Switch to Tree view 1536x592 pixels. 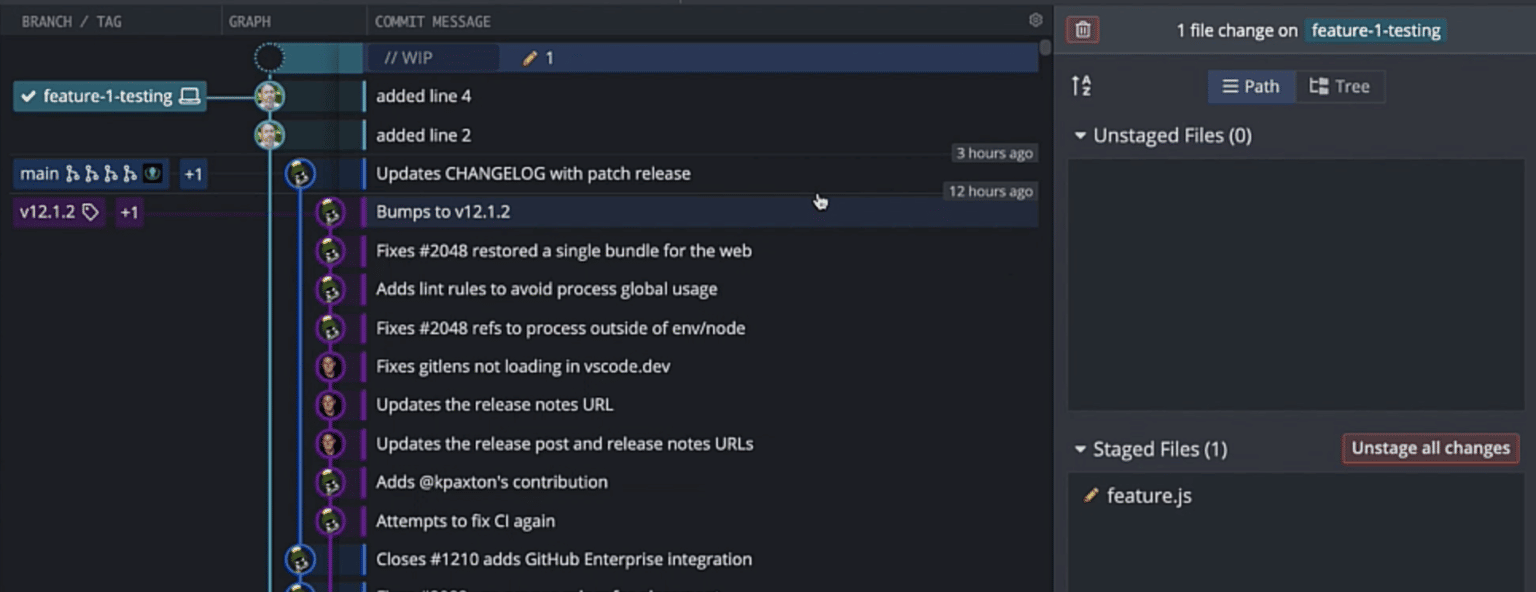(x=1340, y=86)
